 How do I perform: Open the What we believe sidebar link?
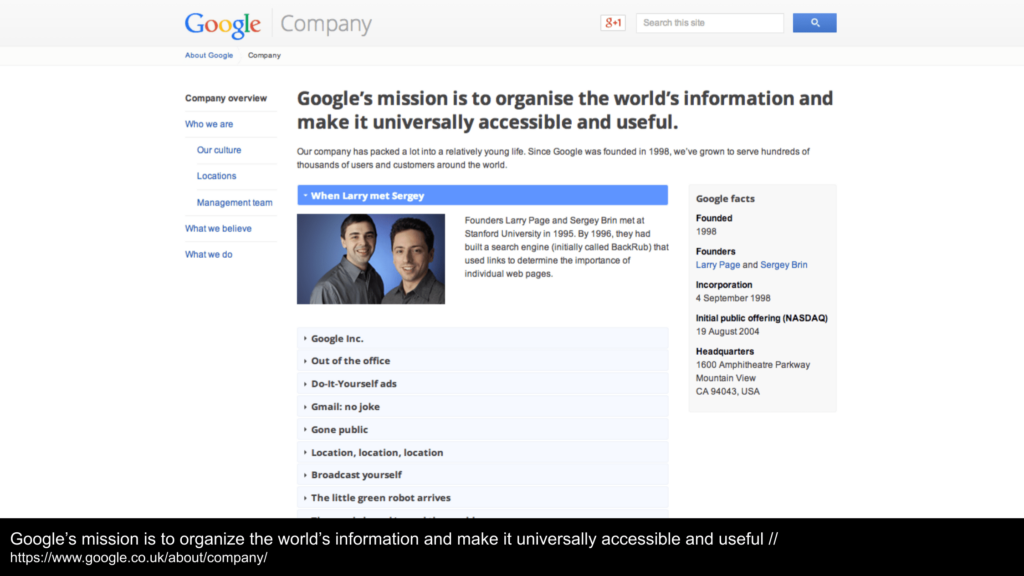[x=218, y=229]
